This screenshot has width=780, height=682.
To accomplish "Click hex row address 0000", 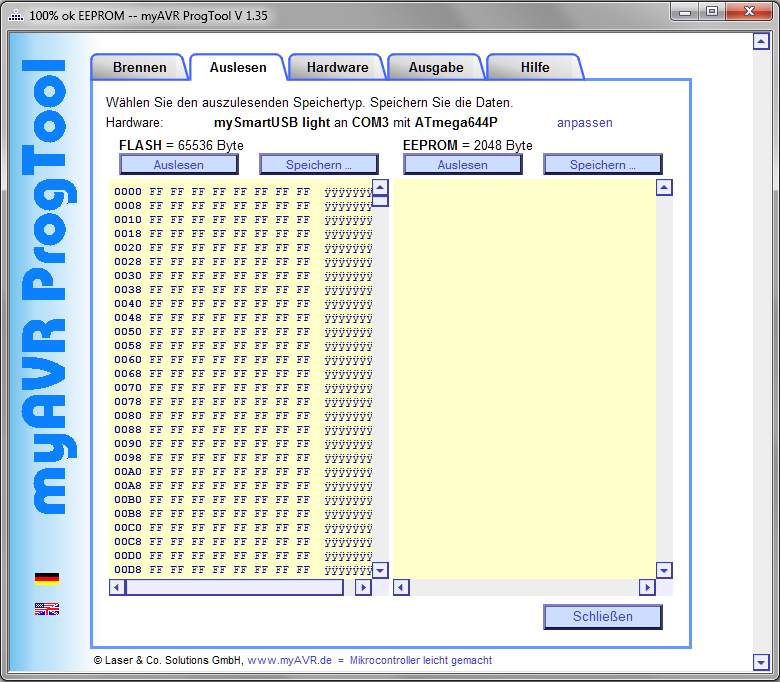I will [128, 192].
